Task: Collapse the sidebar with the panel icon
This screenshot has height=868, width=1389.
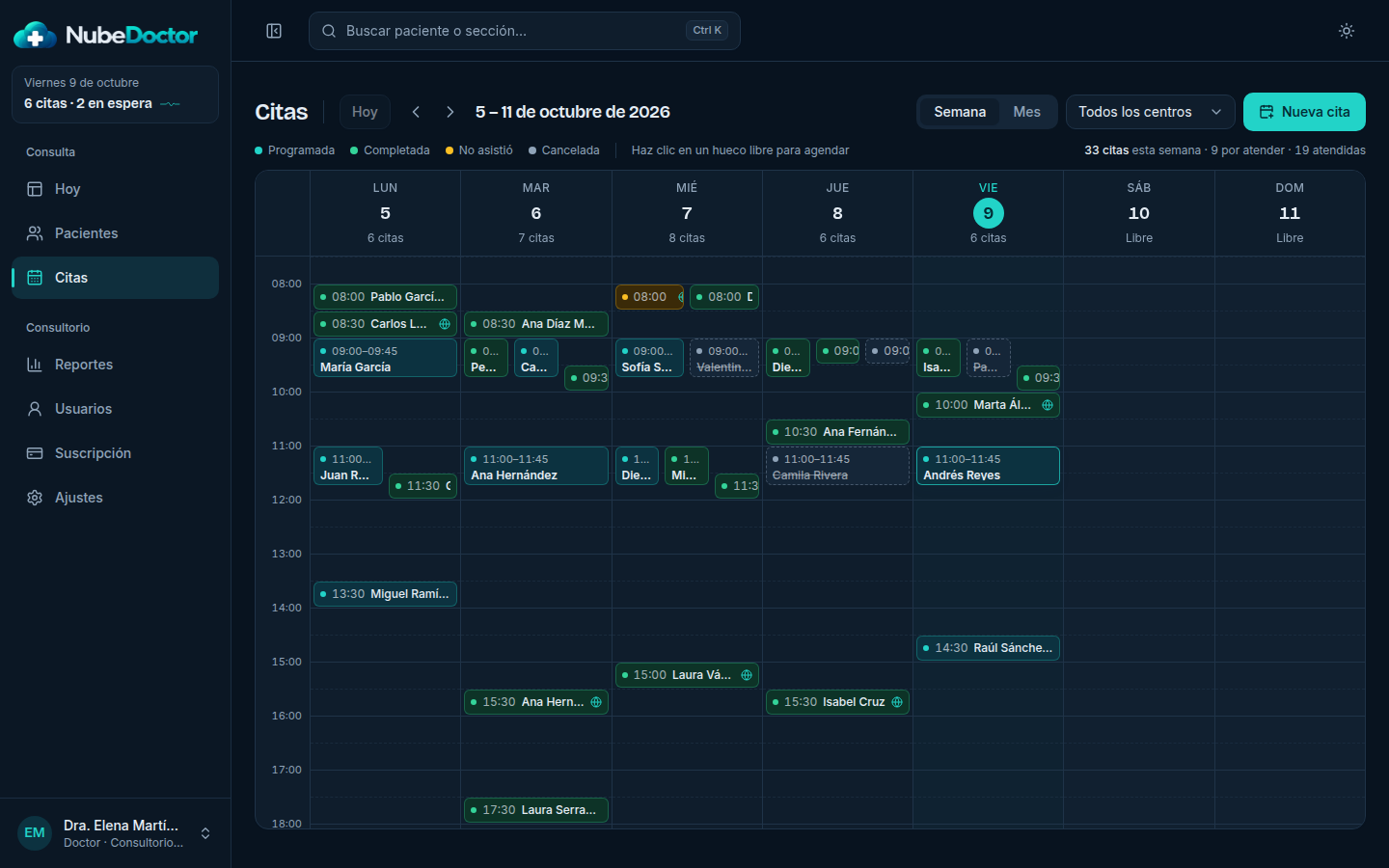Action: click(274, 31)
